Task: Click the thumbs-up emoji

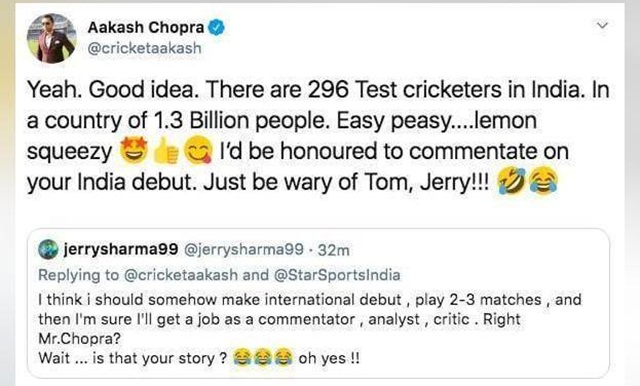Action: coord(166,151)
